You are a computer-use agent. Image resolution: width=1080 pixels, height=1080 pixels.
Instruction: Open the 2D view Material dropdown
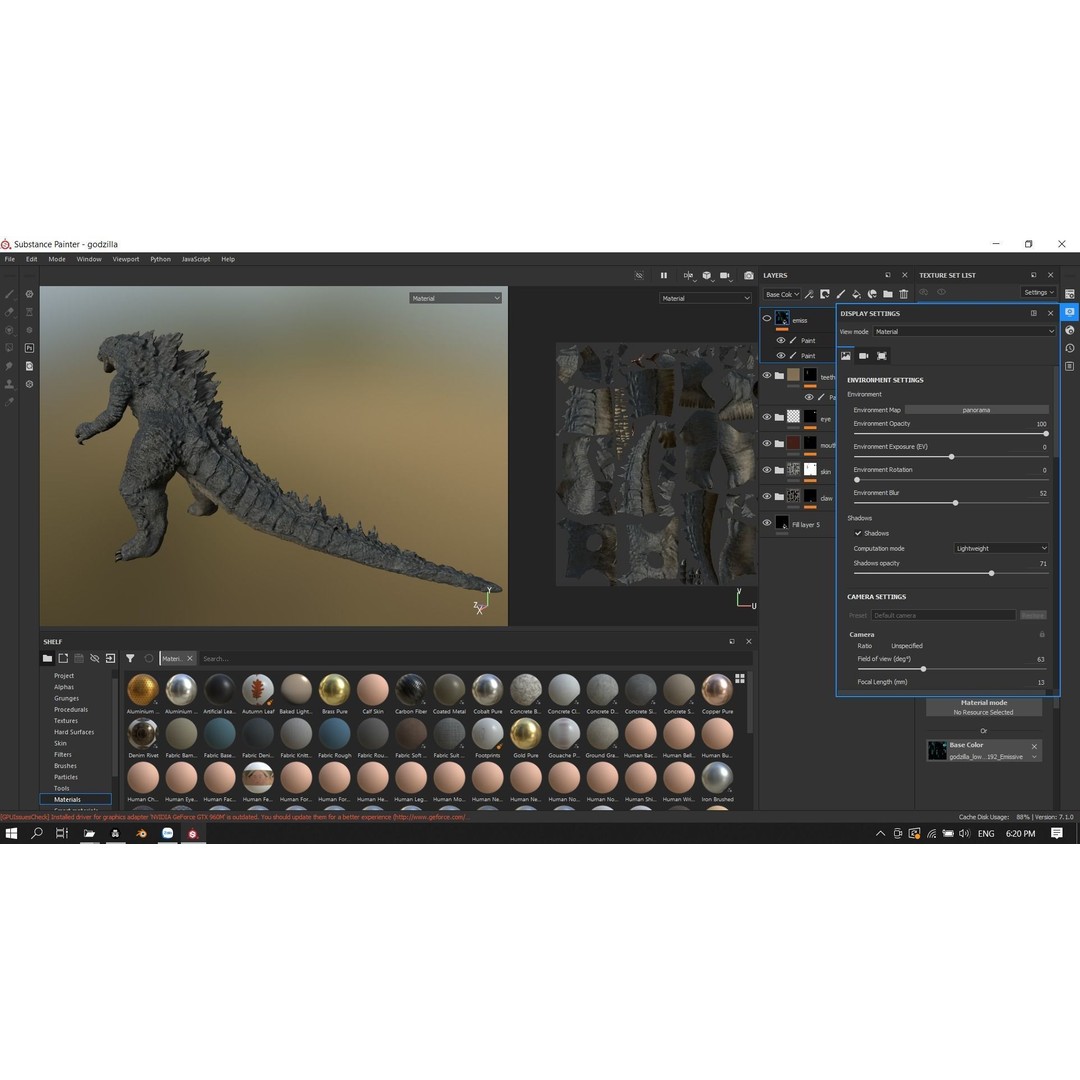[705, 298]
